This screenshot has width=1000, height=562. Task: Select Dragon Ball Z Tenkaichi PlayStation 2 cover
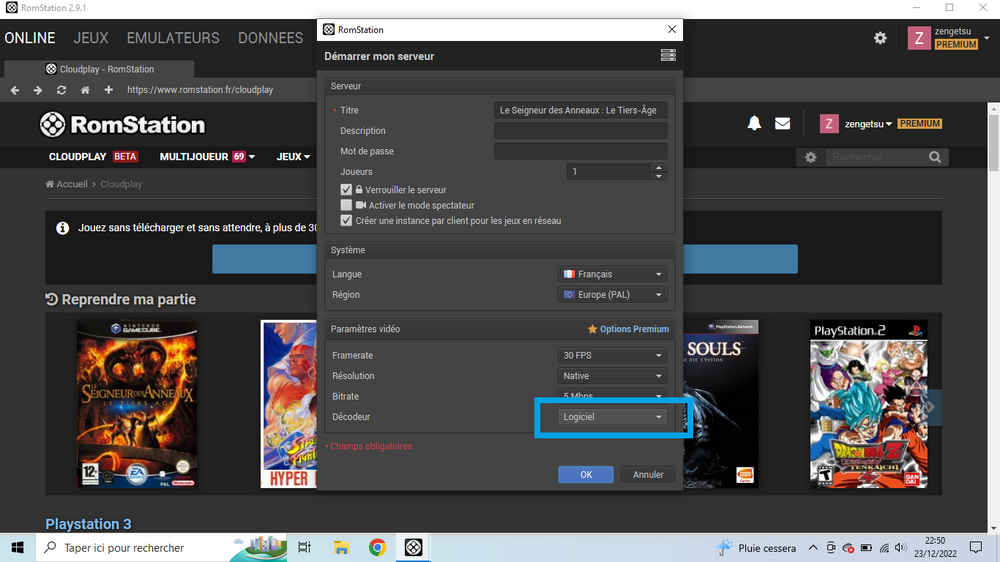click(x=869, y=404)
